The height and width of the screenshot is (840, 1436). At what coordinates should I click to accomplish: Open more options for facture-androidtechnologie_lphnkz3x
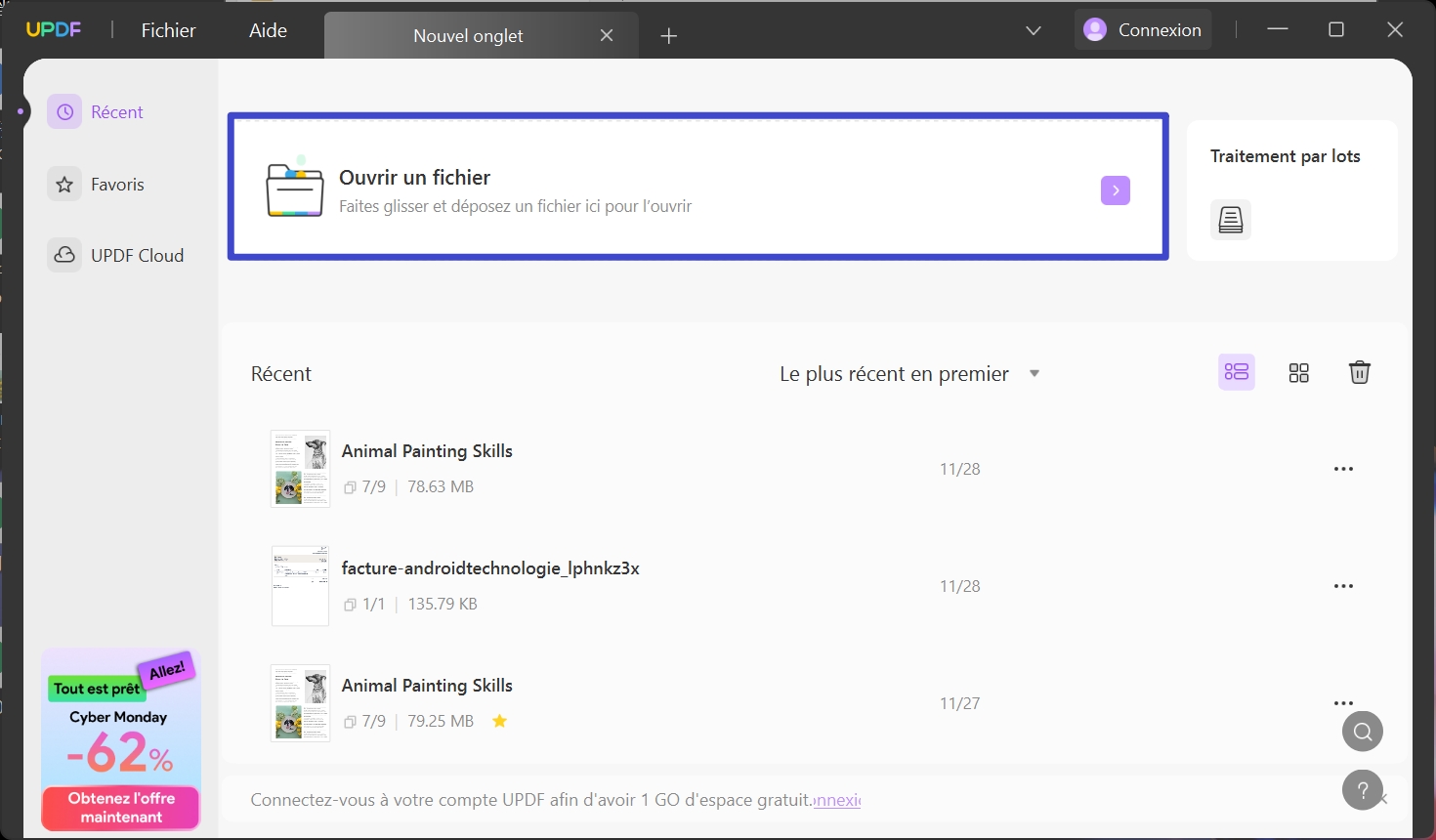coord(1344,586)
